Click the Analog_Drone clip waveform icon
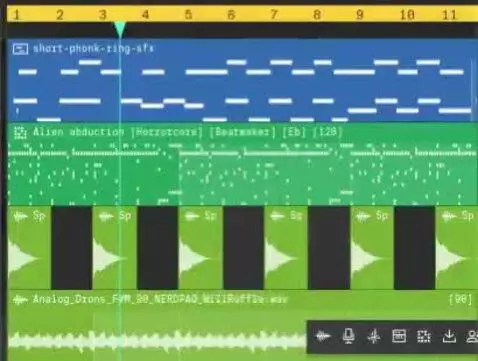The height and width of the screenshot is (361, 478). click(x=20, y=300)
